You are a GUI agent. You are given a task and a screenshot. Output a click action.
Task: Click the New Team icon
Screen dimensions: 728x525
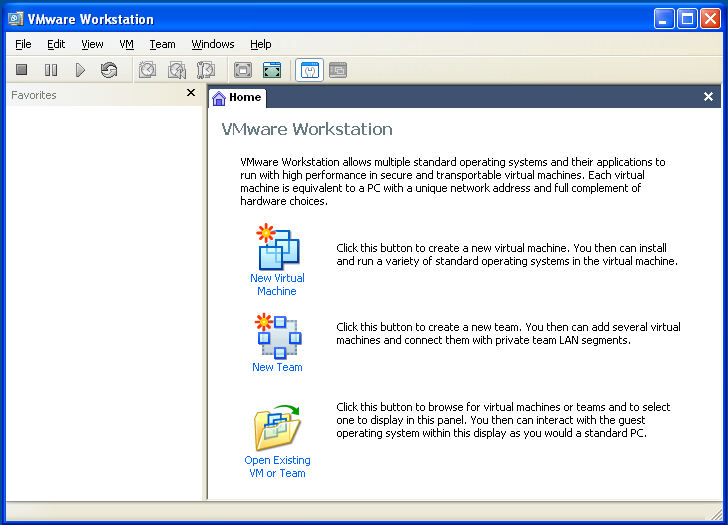click(278, 336)
